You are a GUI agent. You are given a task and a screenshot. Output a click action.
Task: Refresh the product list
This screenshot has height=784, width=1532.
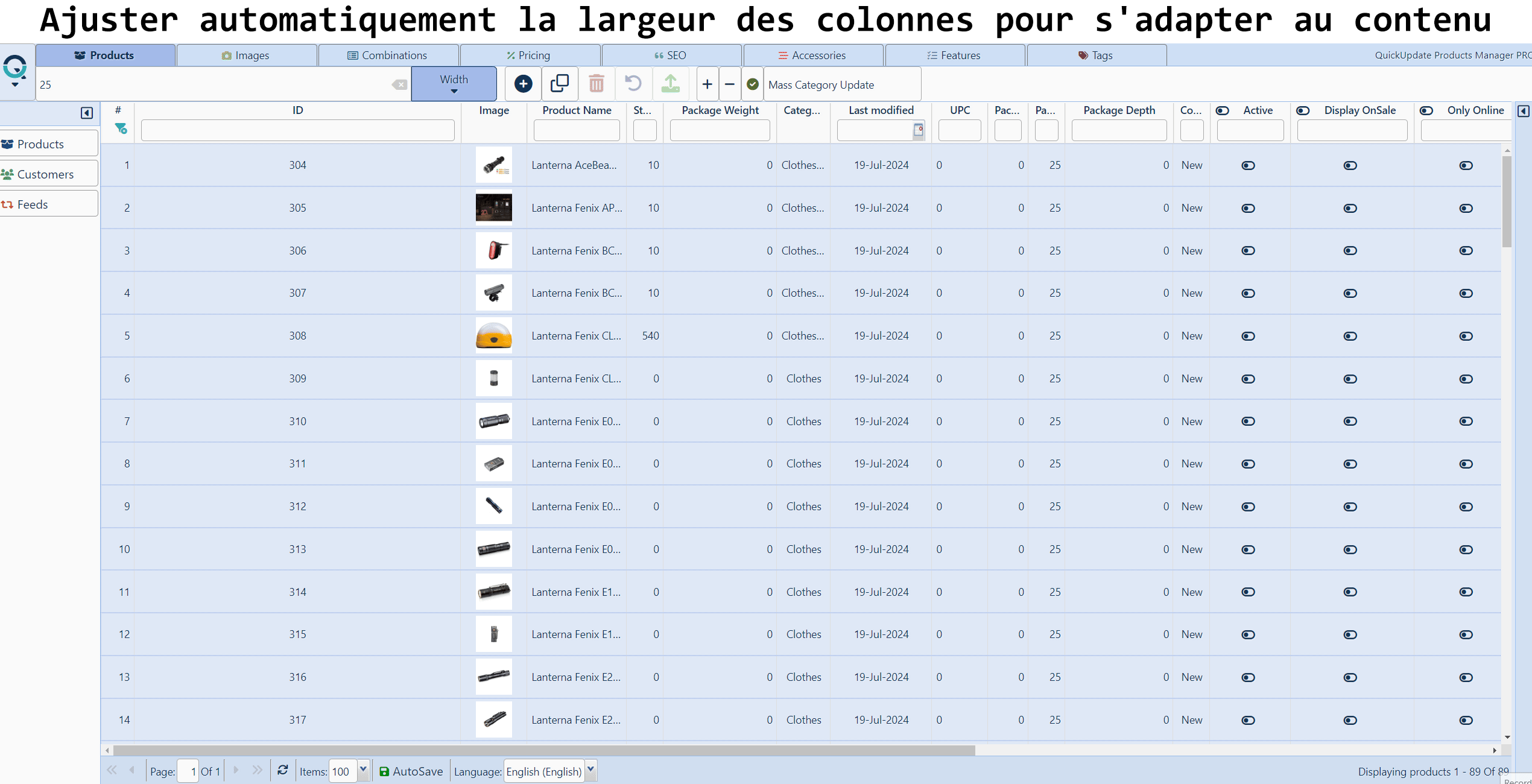coord(282,771)
